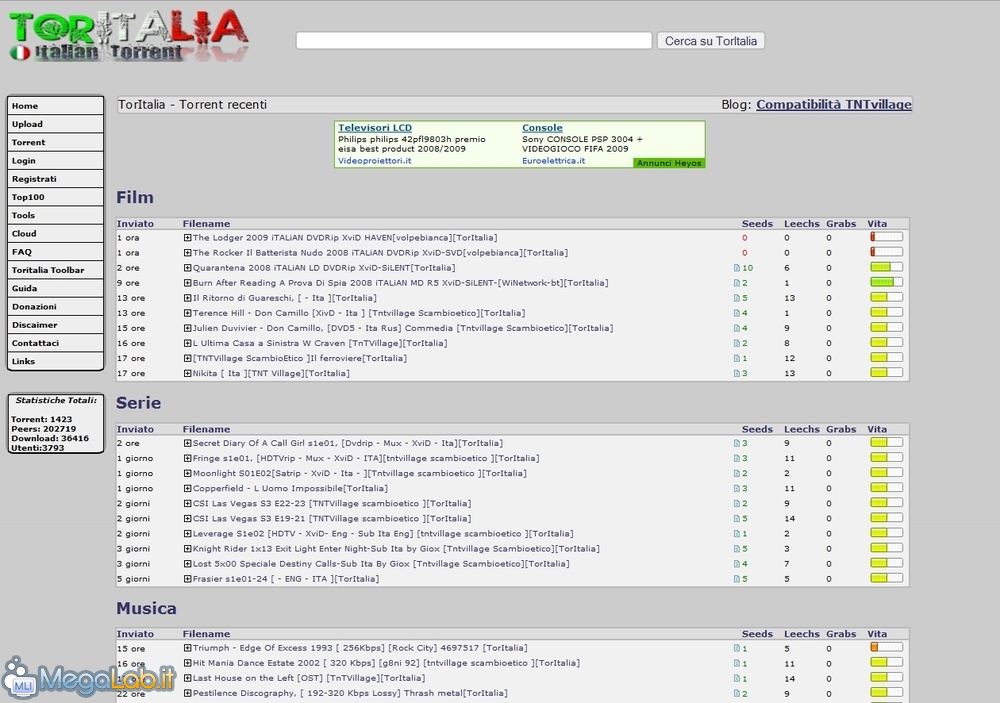Open the Donazioni sidebar item
The height and width of the screenshot is (703, 1000).
[55, 307]
